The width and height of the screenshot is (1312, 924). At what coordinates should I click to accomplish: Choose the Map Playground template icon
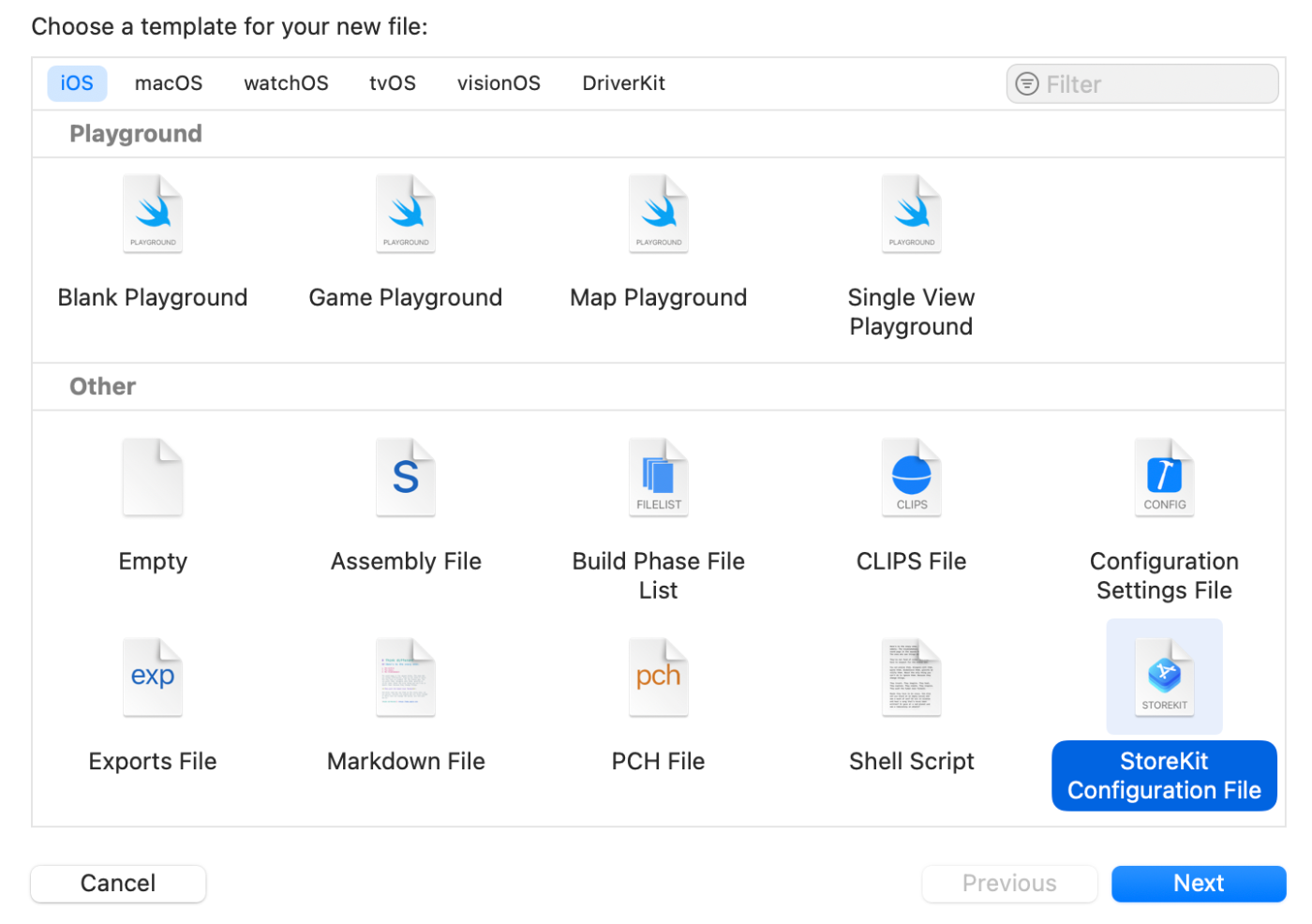tap(659, 214)
